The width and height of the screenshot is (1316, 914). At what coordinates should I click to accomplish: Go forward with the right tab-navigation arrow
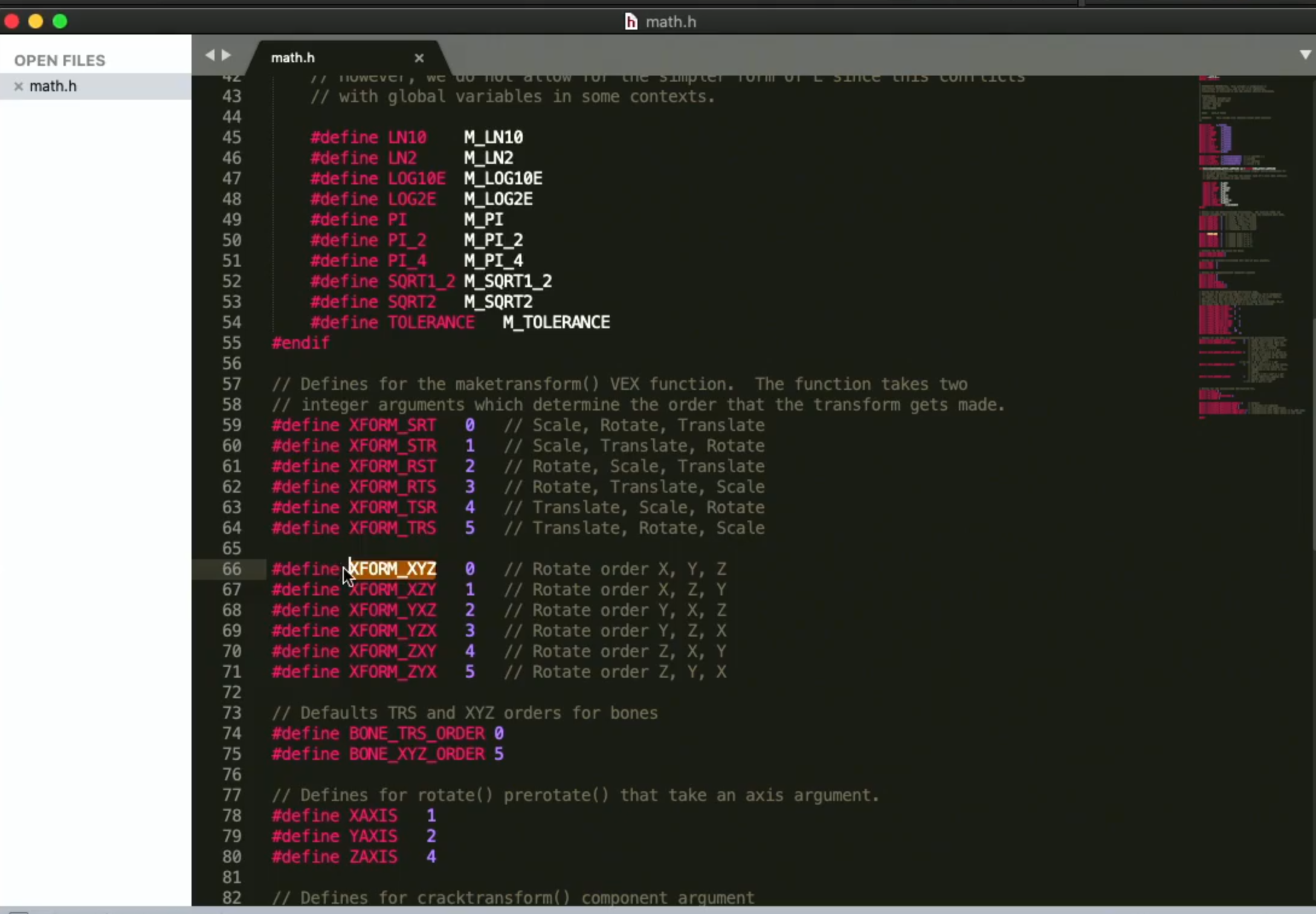tap(226, 56)
